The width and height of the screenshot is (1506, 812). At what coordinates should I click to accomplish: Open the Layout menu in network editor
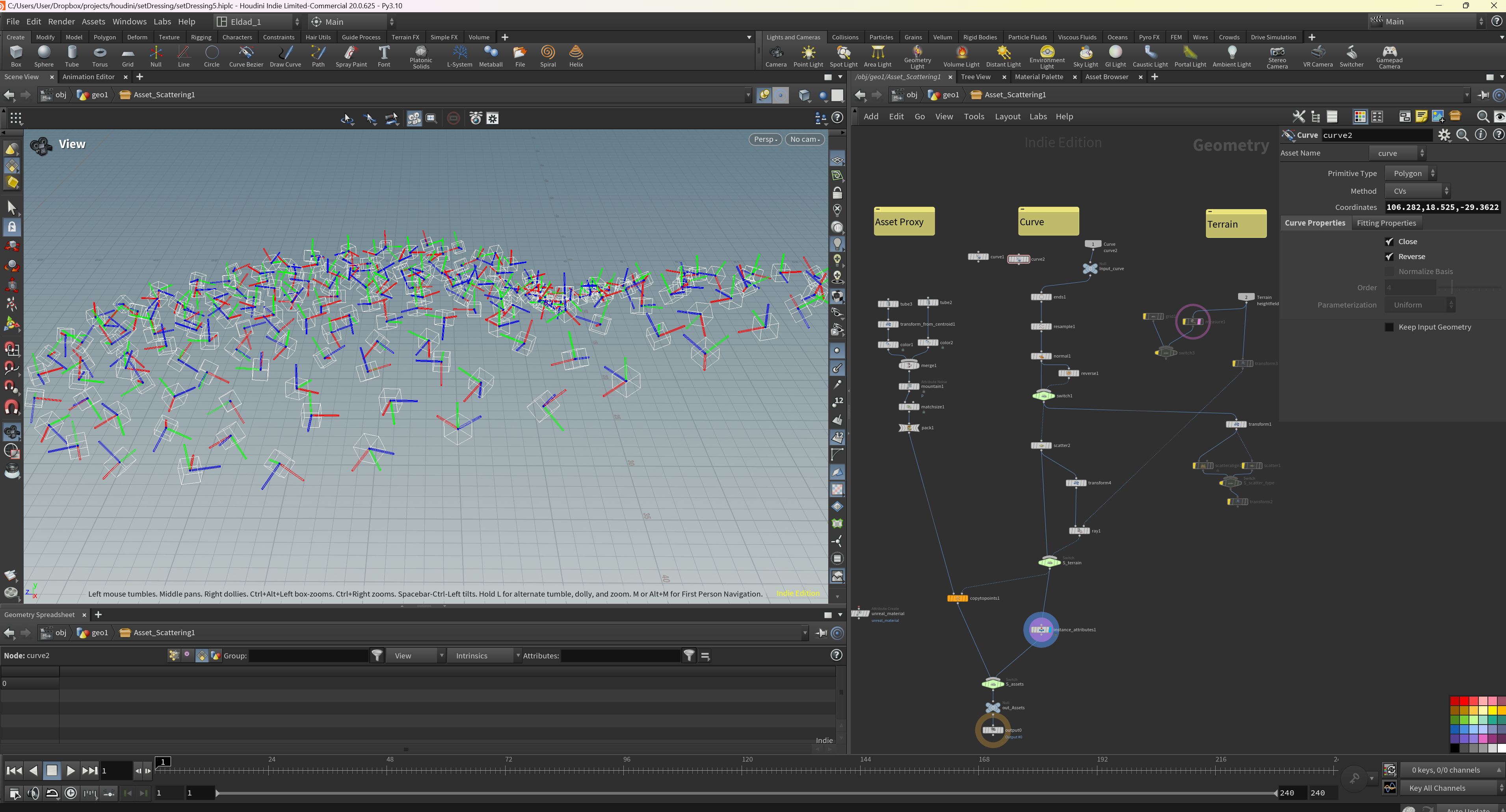tap(1007, 116)
